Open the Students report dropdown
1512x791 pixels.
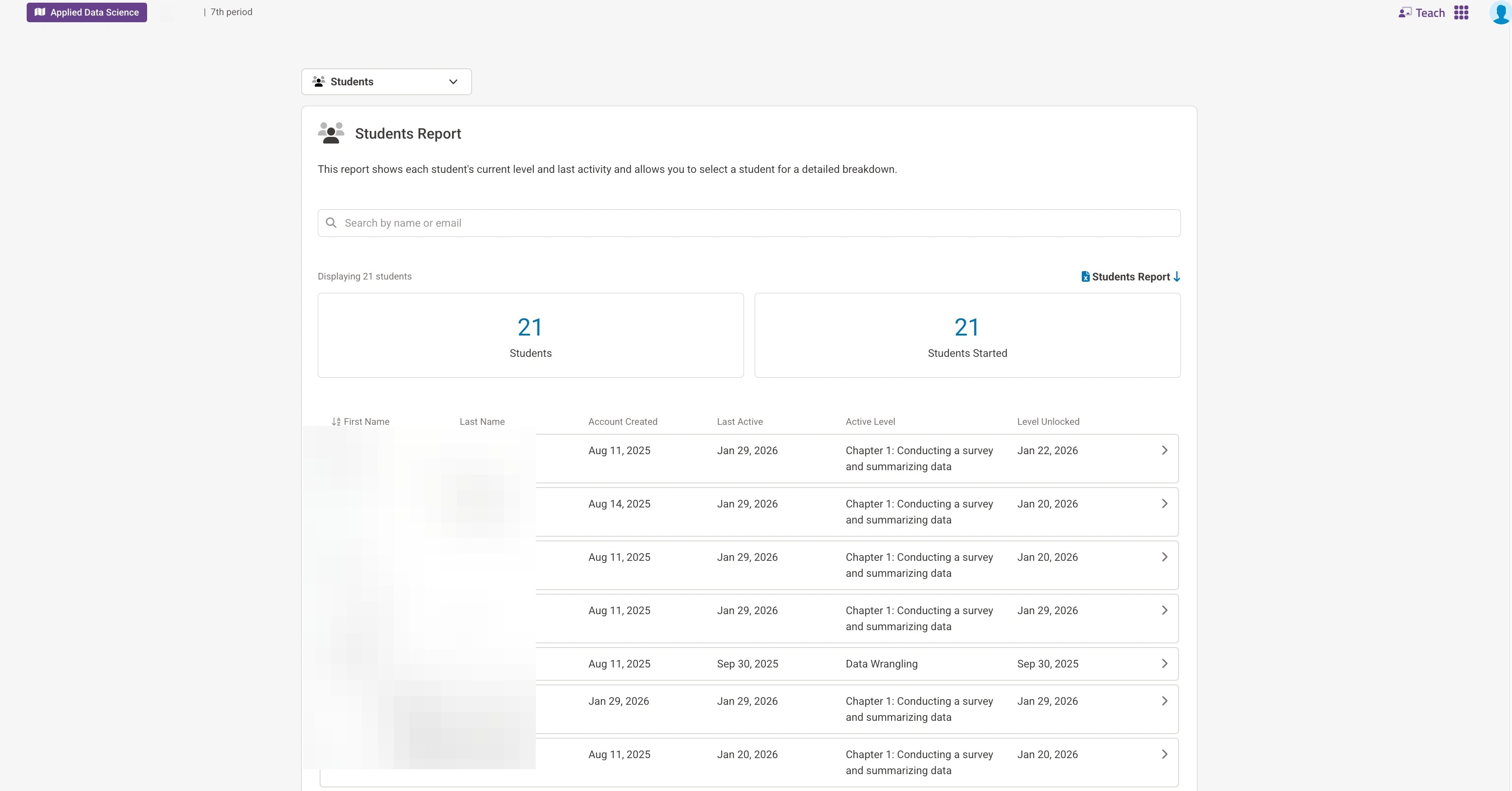tap(386, 82)
